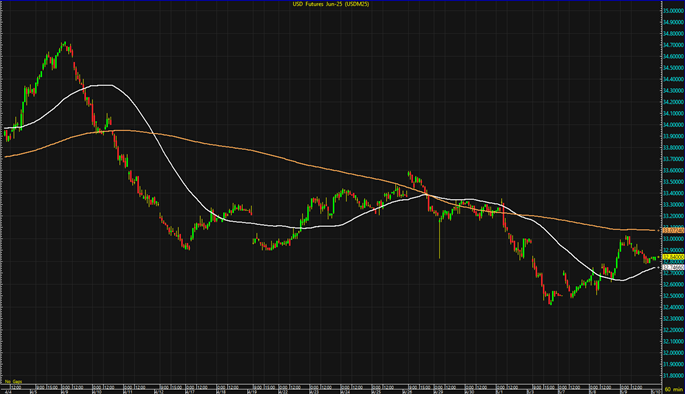Screen dimensions: 685x394
Task: Click the 32.00000 price axis label
Action: (673, 353)
